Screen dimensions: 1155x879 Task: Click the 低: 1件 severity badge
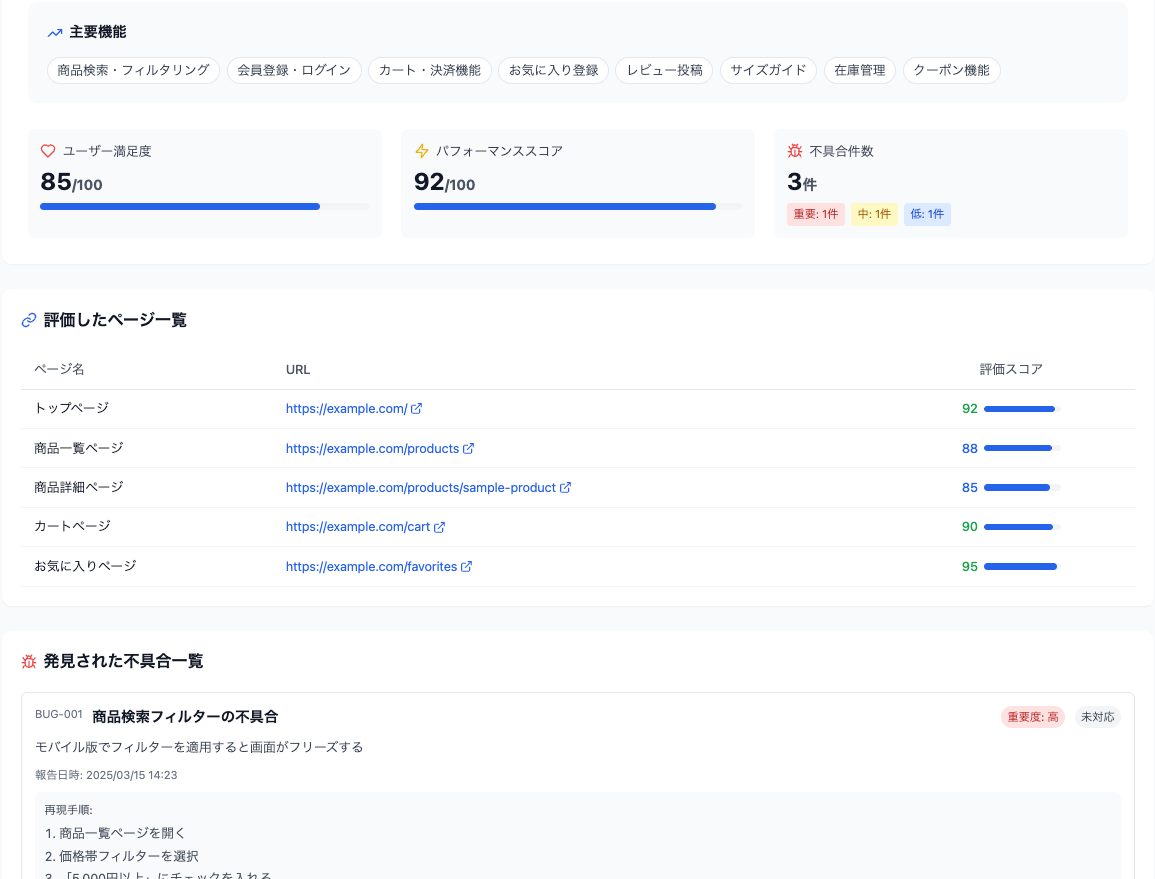click(927, 214)
